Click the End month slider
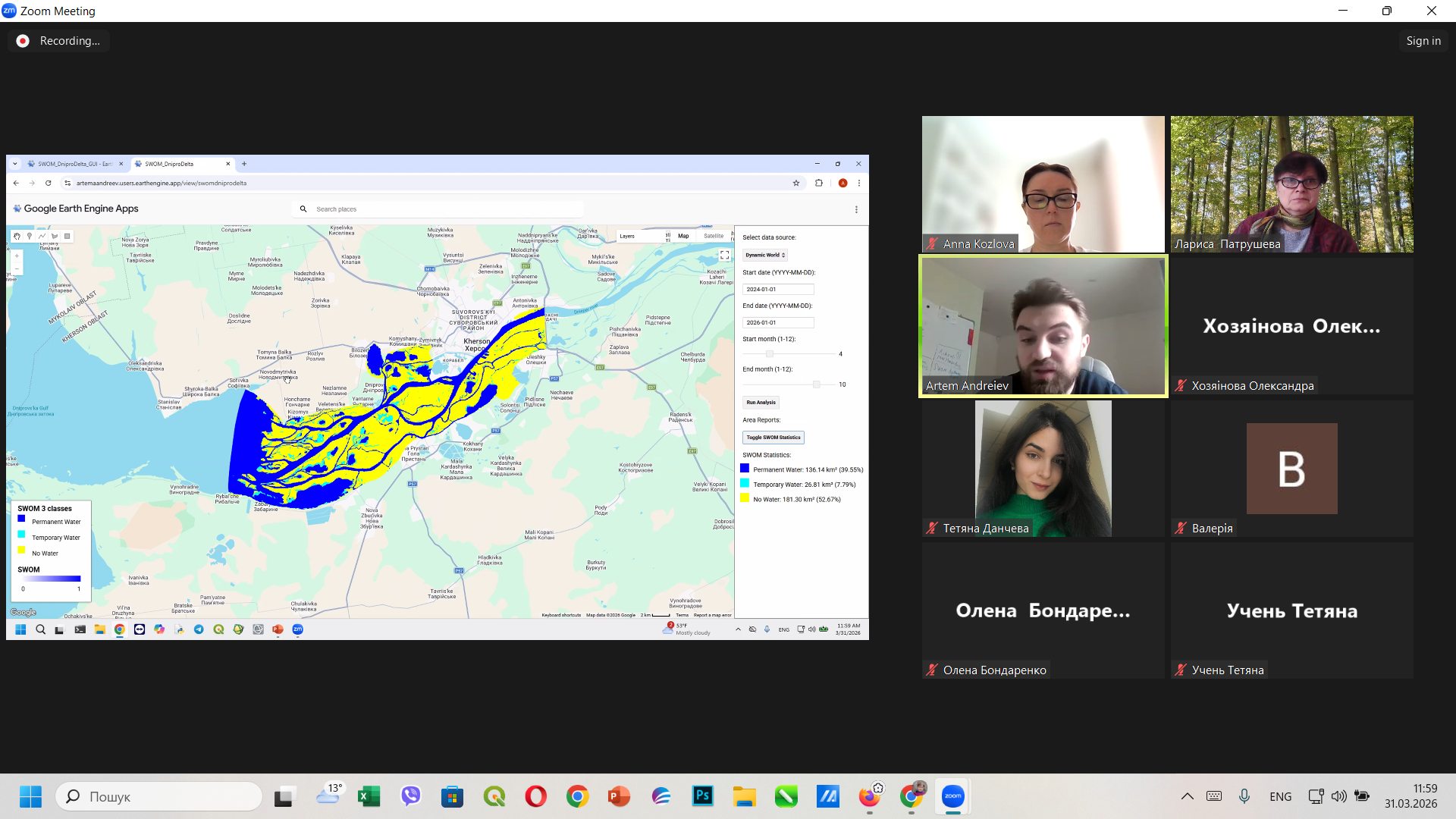The width and height of the screenshot is (1456, 819). [816, 384]
